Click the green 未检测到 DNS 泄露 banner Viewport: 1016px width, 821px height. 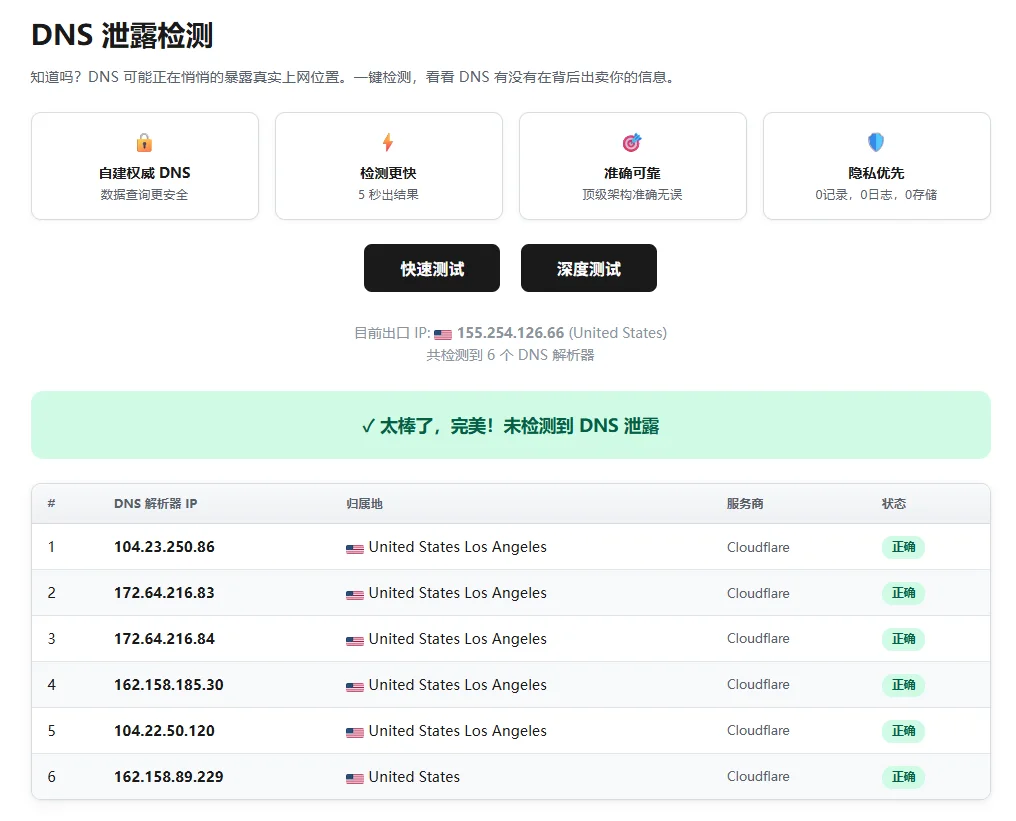coord(511,425)
